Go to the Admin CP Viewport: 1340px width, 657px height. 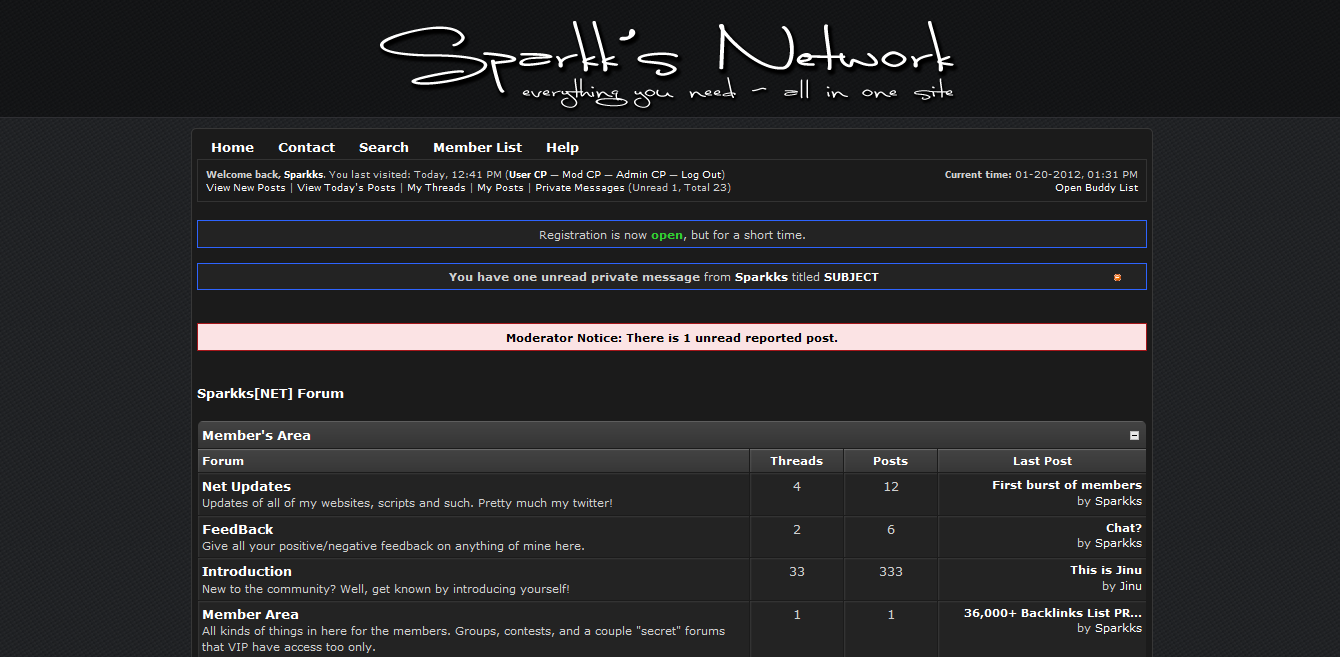coord(641,175)
